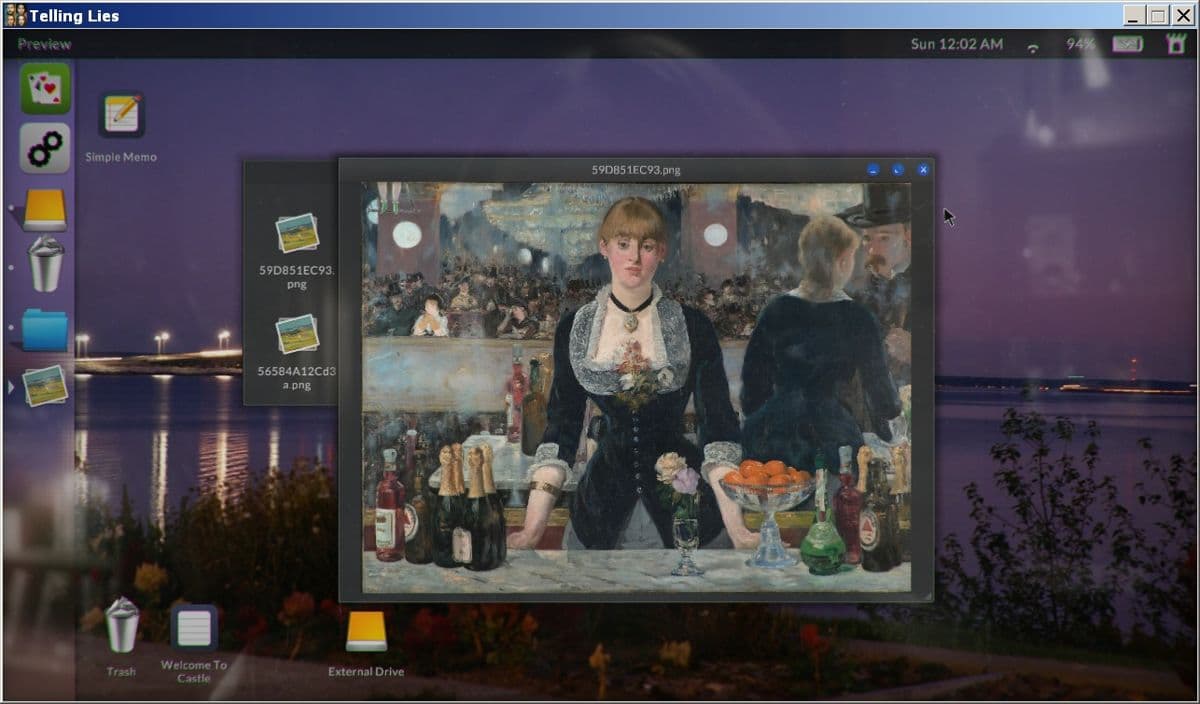Click the castle icon in top bar
The image size is (1200, 704).
(1175, 44)
